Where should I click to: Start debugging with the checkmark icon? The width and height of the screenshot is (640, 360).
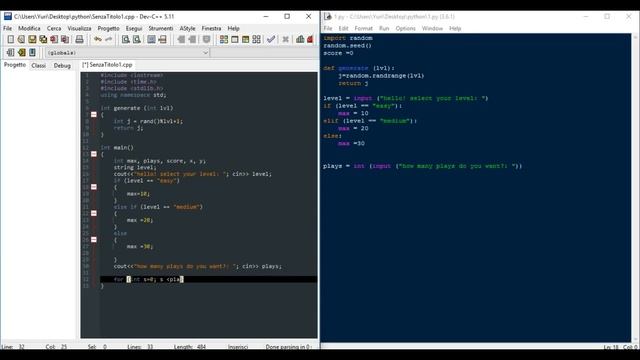click(x=271, y=39)
